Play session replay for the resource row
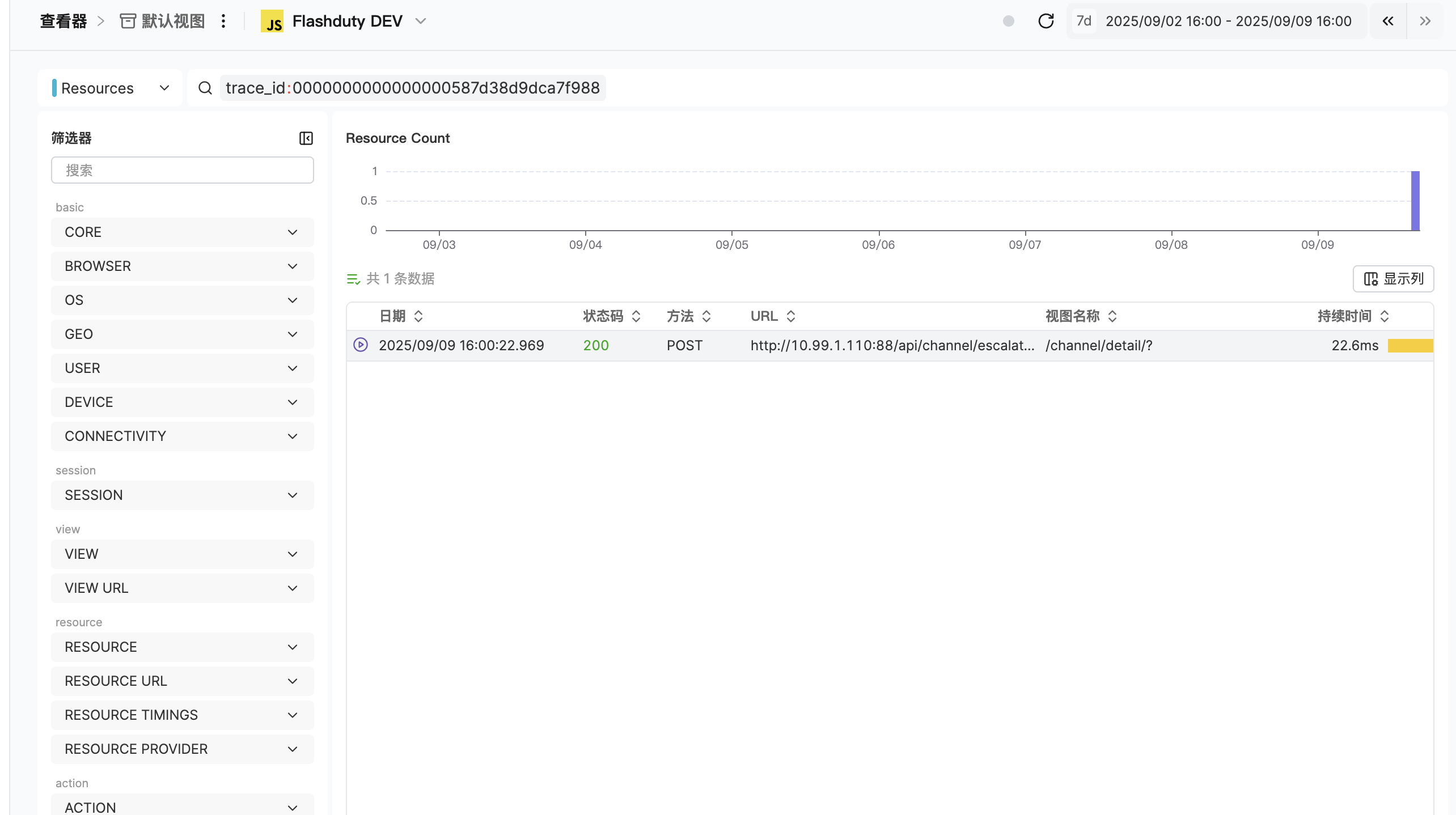Image resolution: width=1456 pixels, height=815 pixels. (361, 345)
